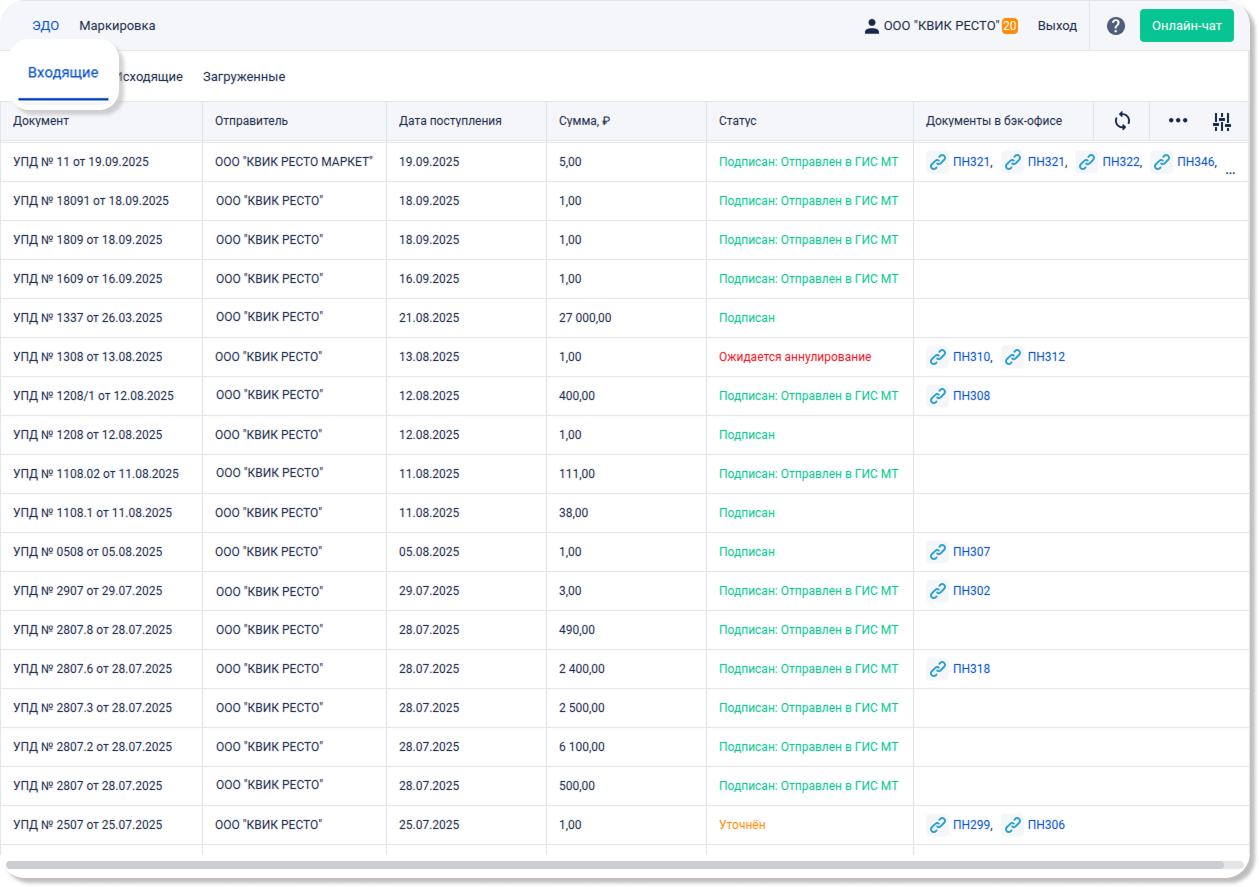Open the linked document ПН310
The image size is (1259, 887).
click(971, 357)
